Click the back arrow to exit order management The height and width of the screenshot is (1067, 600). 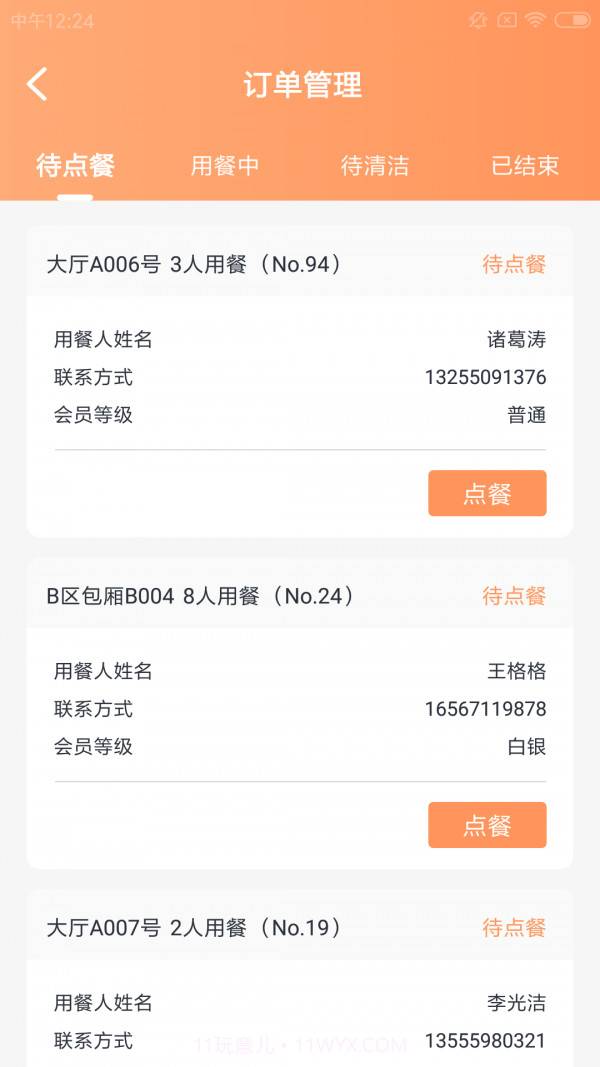click(37, 85)
